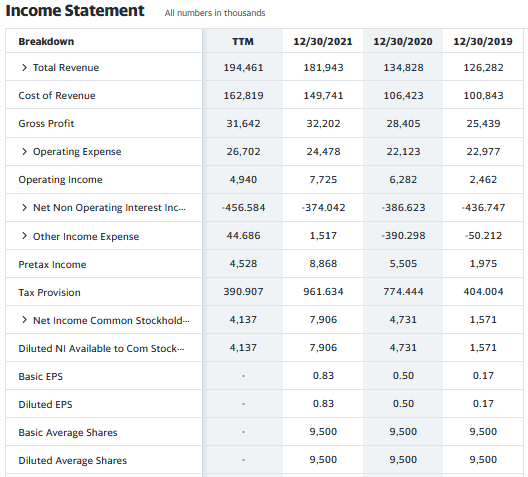Select the Cost of Revenue label

pos(57,96)
